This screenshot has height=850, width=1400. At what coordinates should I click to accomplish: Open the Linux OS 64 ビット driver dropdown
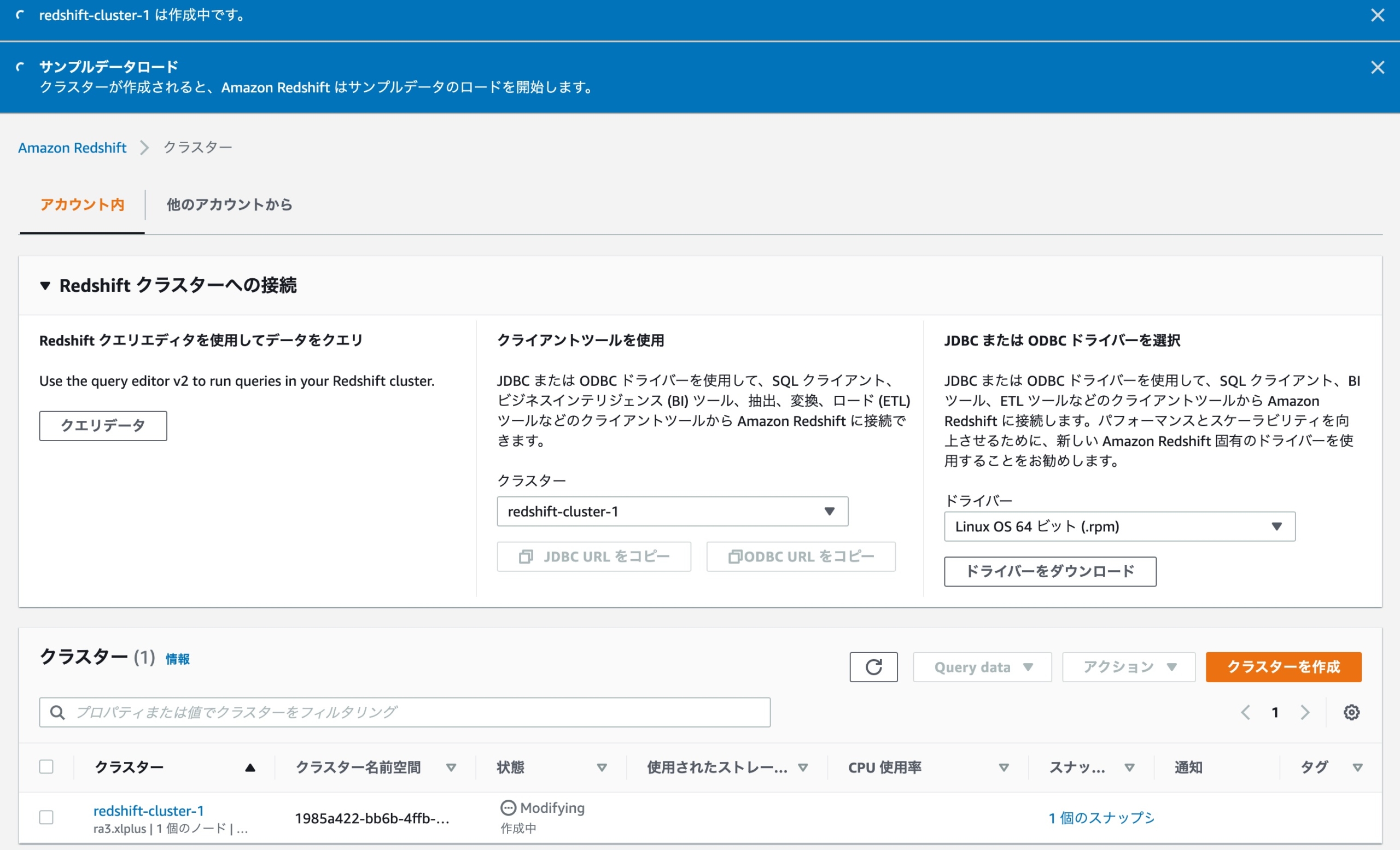click(x=1119, y=526)
